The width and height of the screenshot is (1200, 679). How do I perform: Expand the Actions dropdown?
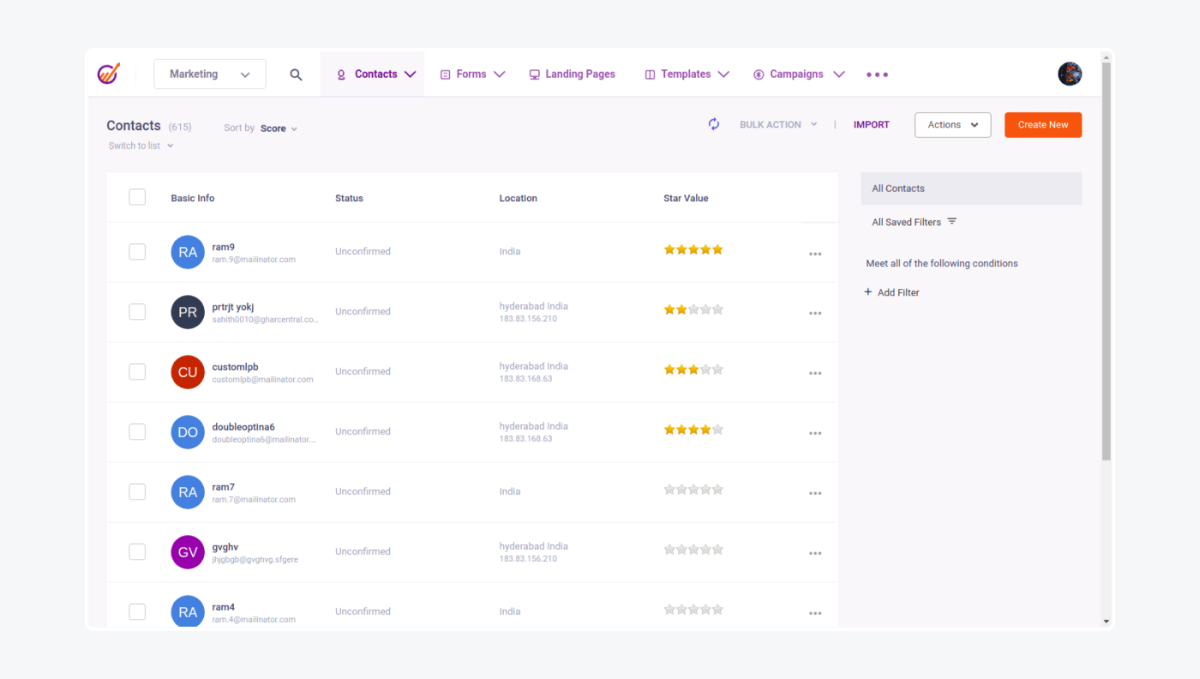[952, 124]
